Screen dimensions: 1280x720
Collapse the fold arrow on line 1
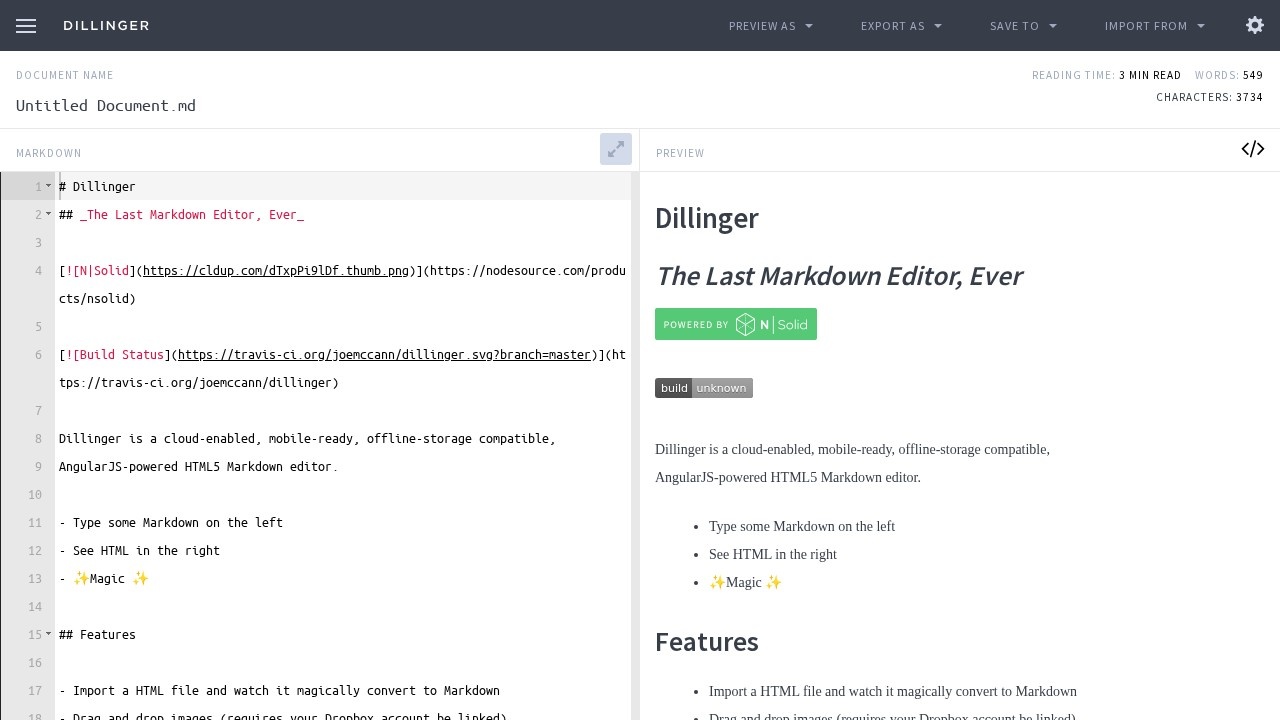48,186
